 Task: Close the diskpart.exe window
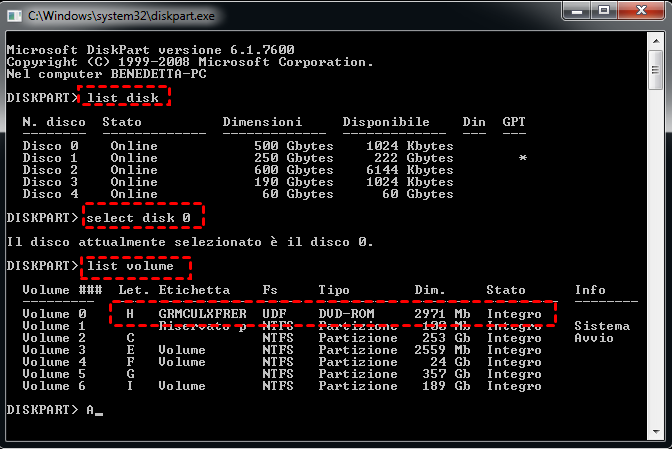pos(640,11)
